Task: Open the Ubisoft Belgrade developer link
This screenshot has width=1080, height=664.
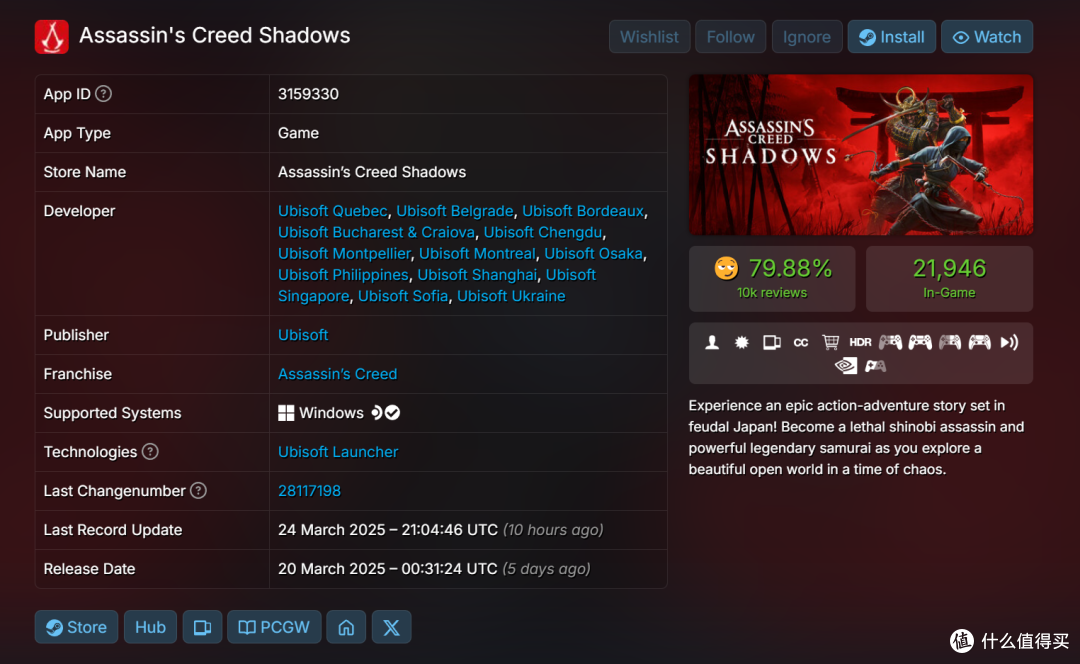Action: pyautogui.click(x=455, y=211)
